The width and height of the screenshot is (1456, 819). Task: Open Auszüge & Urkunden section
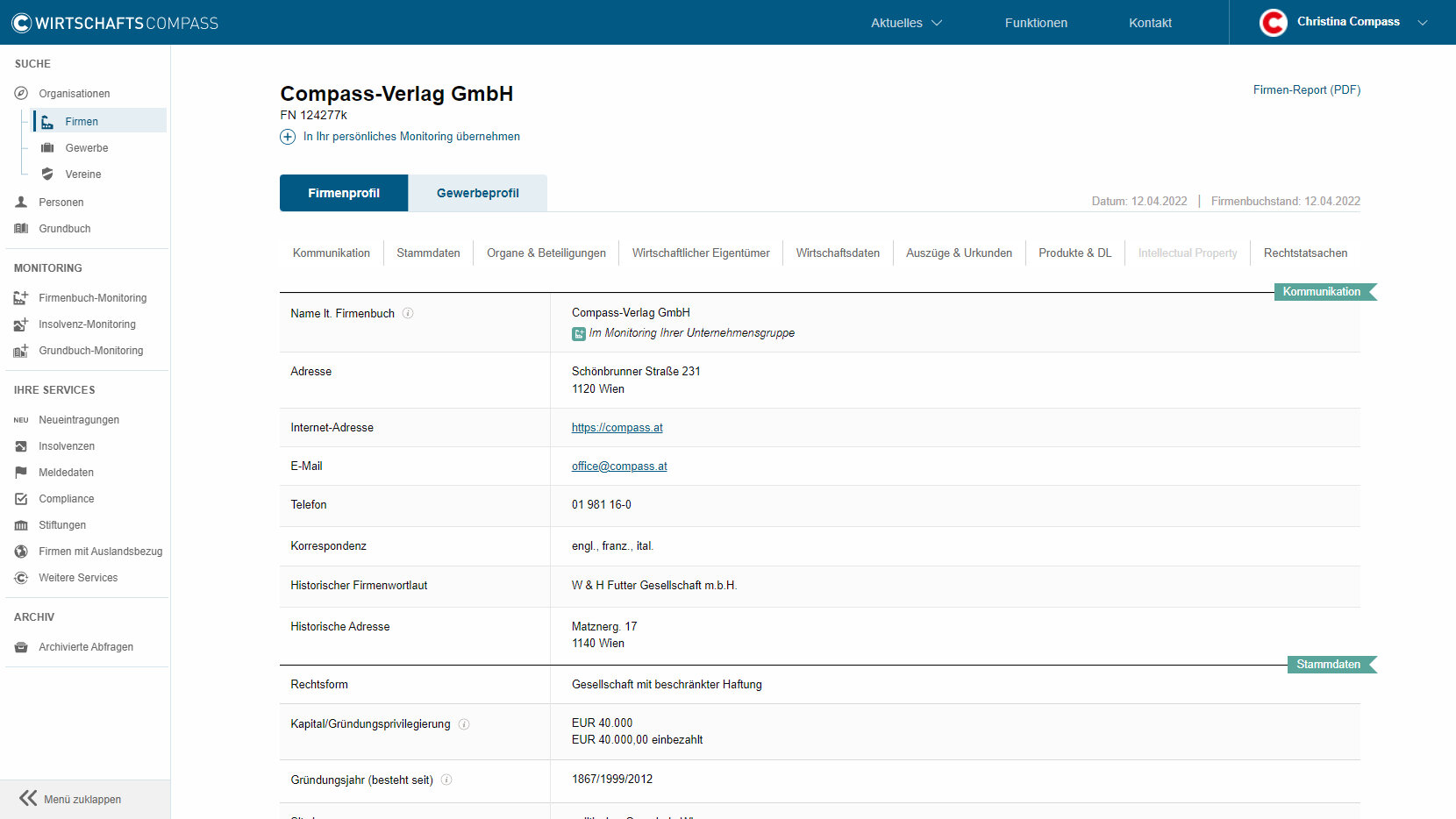click(959, 253)
